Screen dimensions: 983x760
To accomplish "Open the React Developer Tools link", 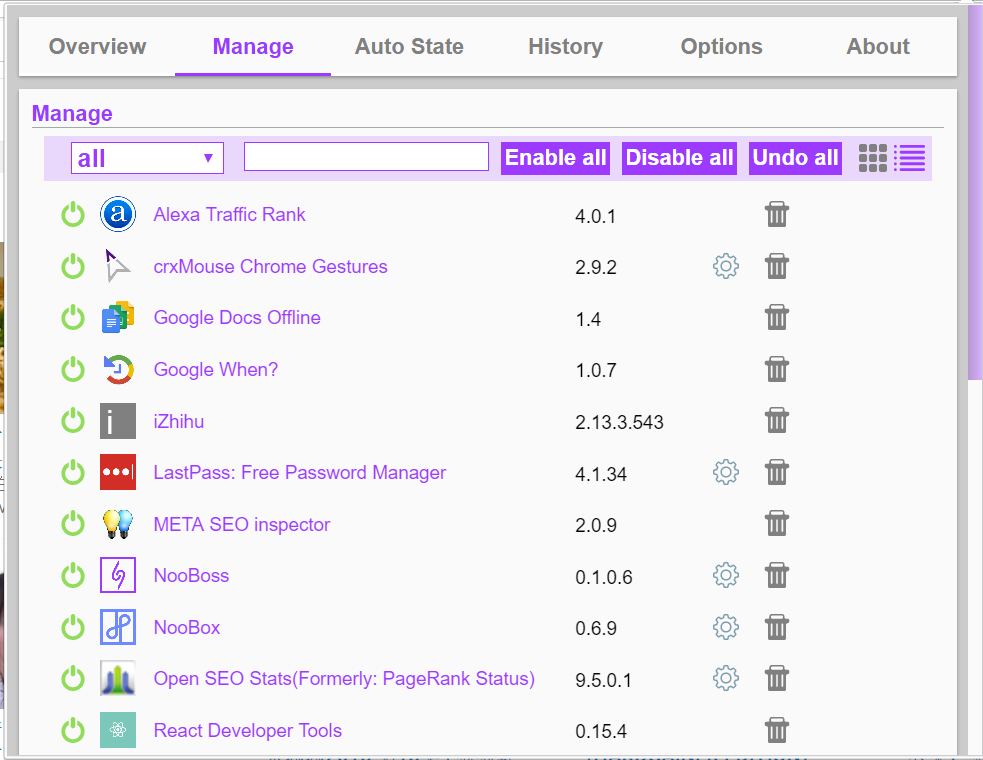I will pyautogui.click(x=248, y=731).
